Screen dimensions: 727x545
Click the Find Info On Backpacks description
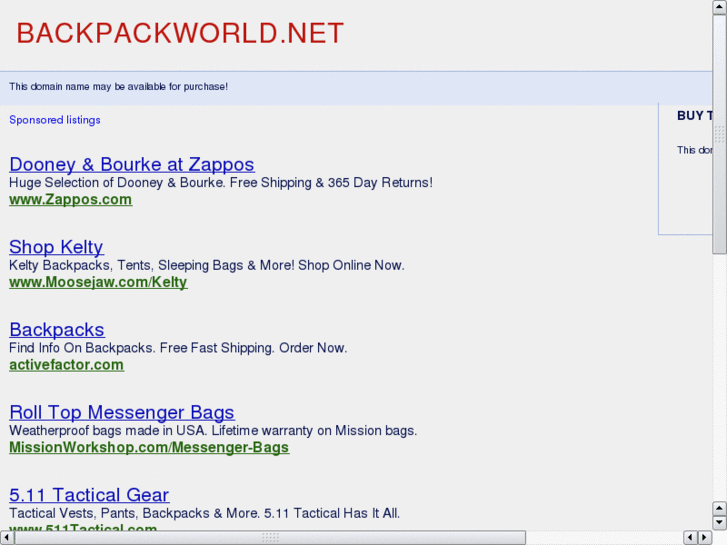pyautogui.click(x=178, y=347)
